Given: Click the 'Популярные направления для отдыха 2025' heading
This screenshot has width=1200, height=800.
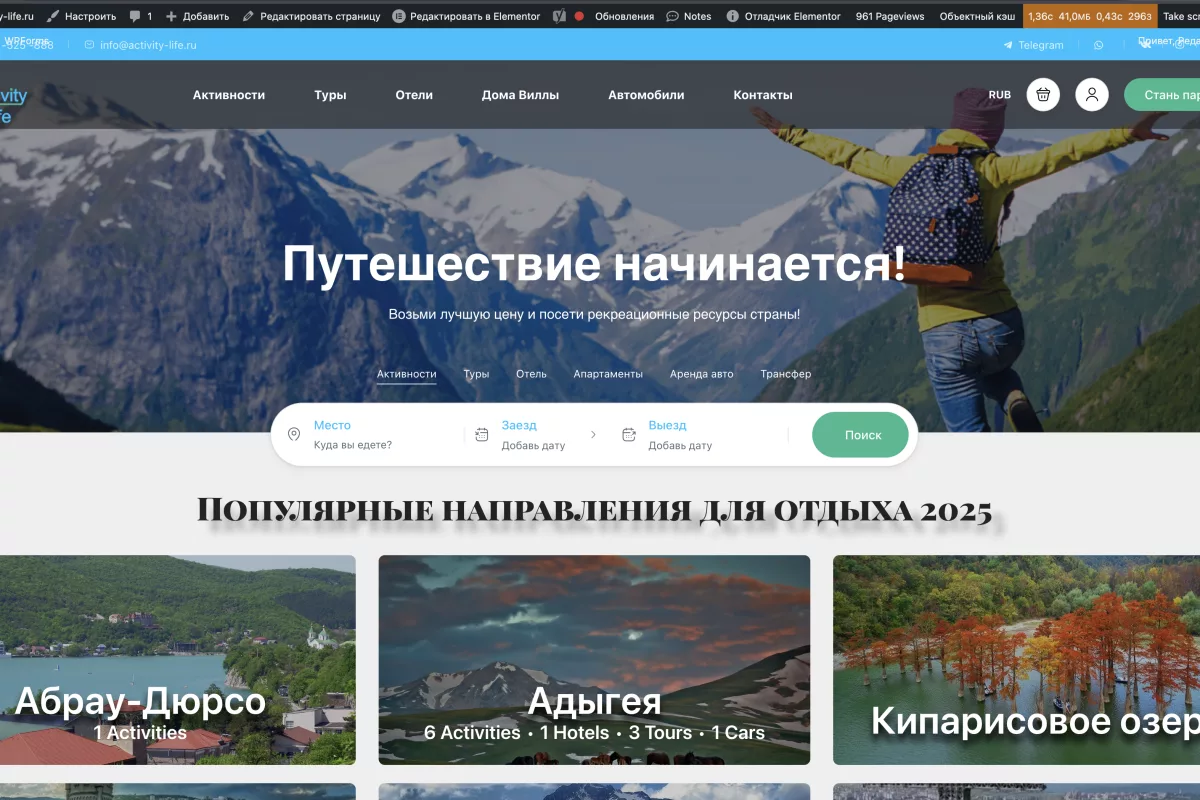Looking at the screenshot, I should pos(594,510).
